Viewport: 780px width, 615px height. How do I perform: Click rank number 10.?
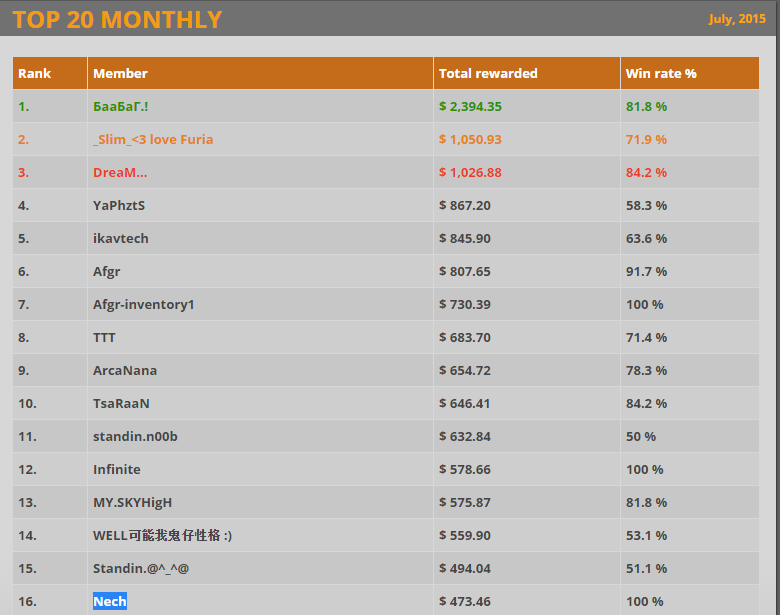(x=27, y=404)
